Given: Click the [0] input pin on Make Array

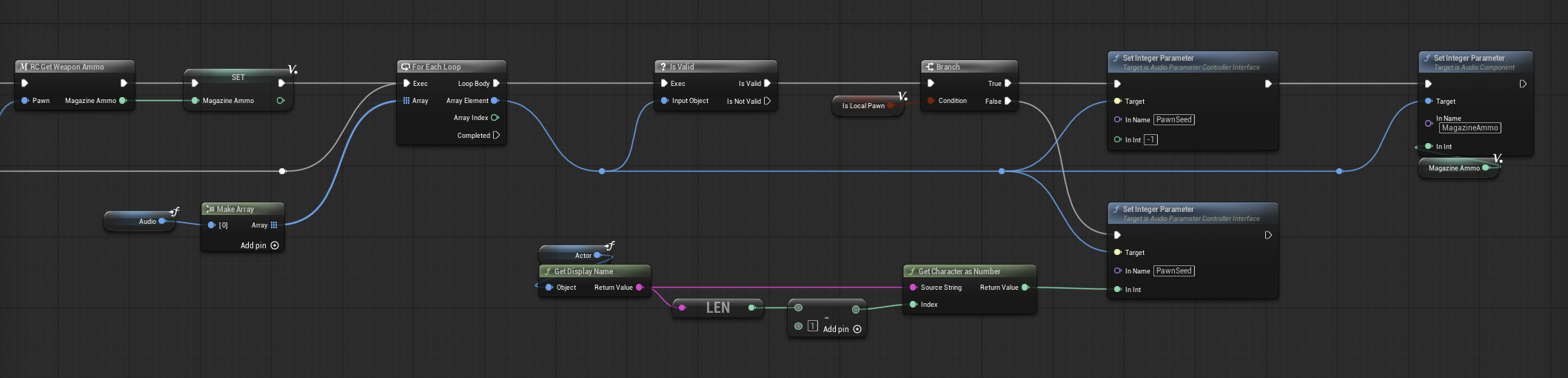Looking at the screenshot, I should pyautogui.click(x=211, y=225).
